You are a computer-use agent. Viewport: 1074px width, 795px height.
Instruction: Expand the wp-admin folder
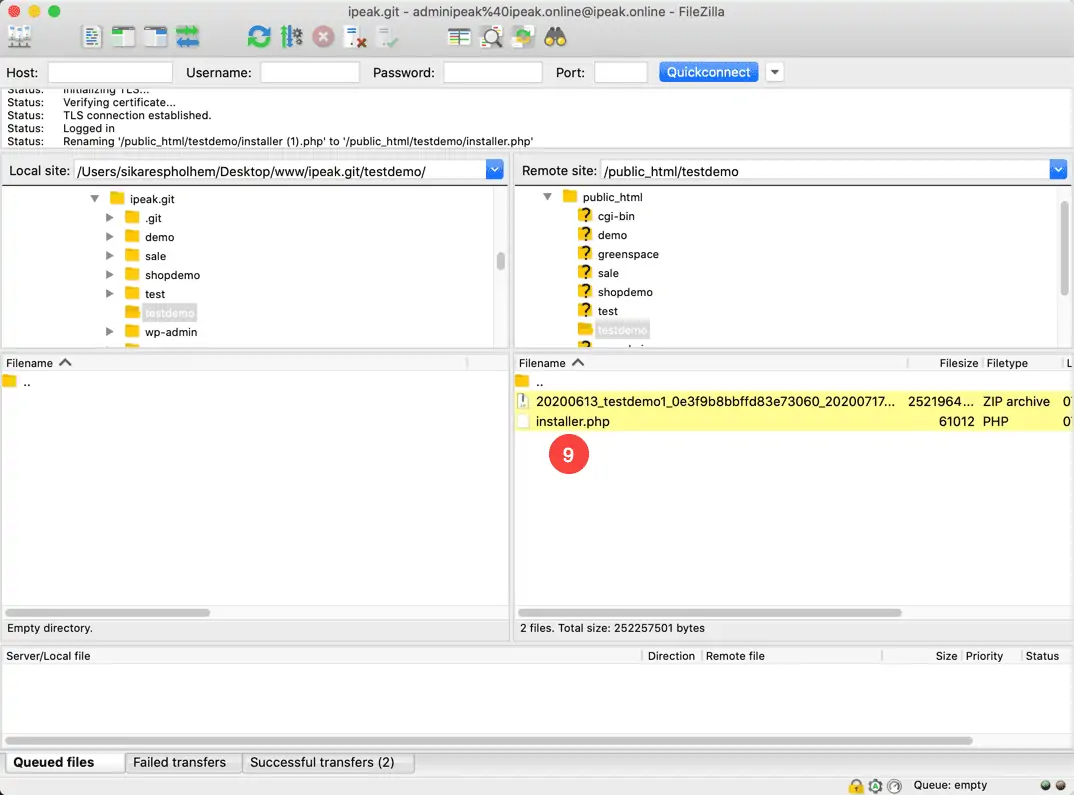pos(110,331)
